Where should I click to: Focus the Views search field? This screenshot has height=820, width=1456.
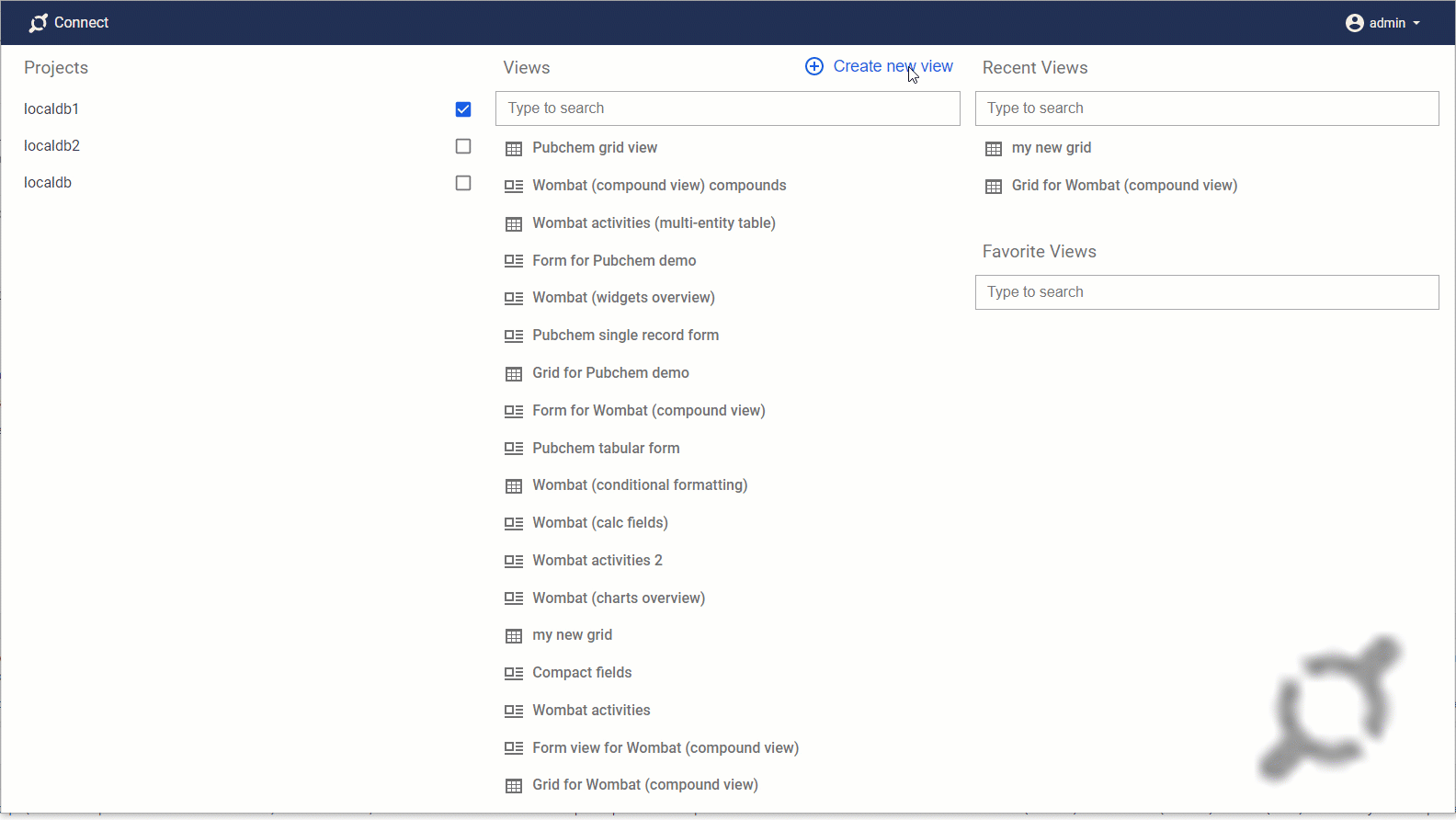click(727, 108)
